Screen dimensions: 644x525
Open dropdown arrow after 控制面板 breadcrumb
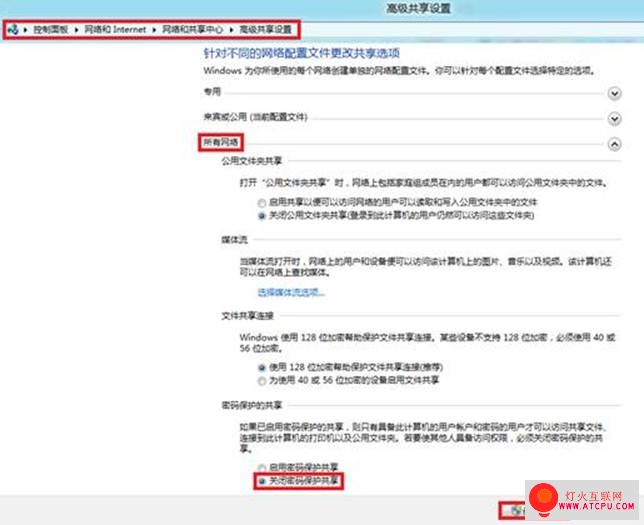(76, 30)
